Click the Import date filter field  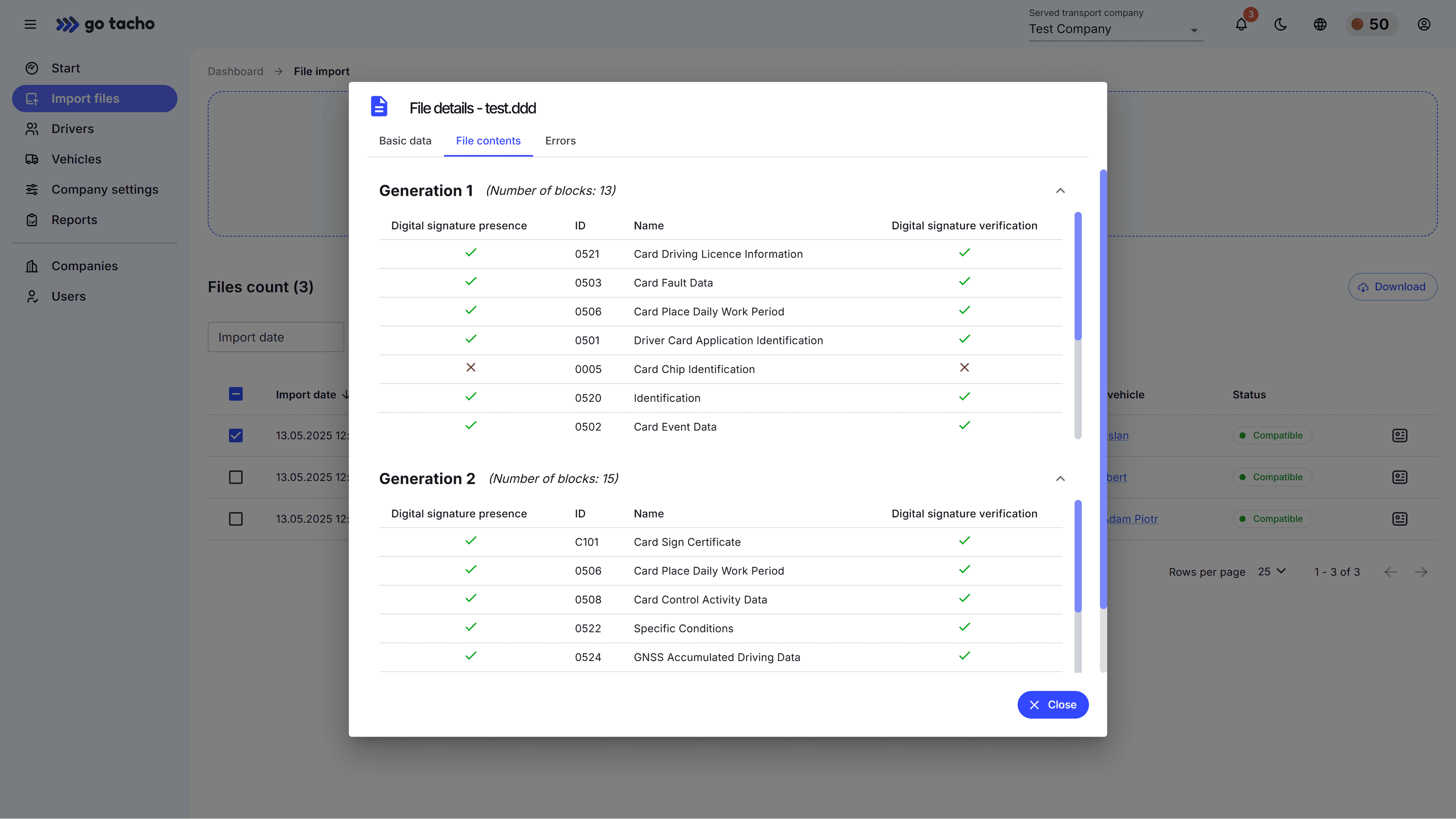point(276,337)
